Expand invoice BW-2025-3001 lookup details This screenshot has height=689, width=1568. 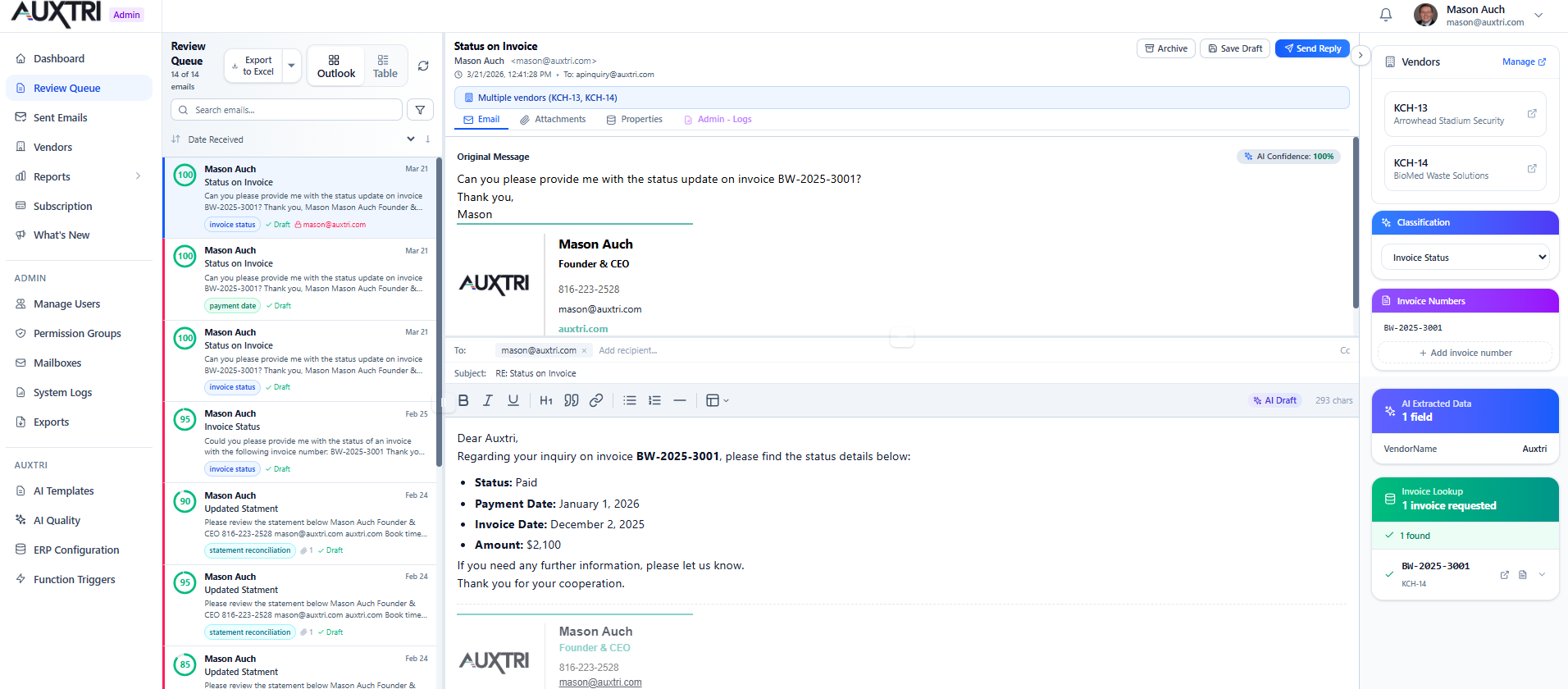tap(1542, 574)
